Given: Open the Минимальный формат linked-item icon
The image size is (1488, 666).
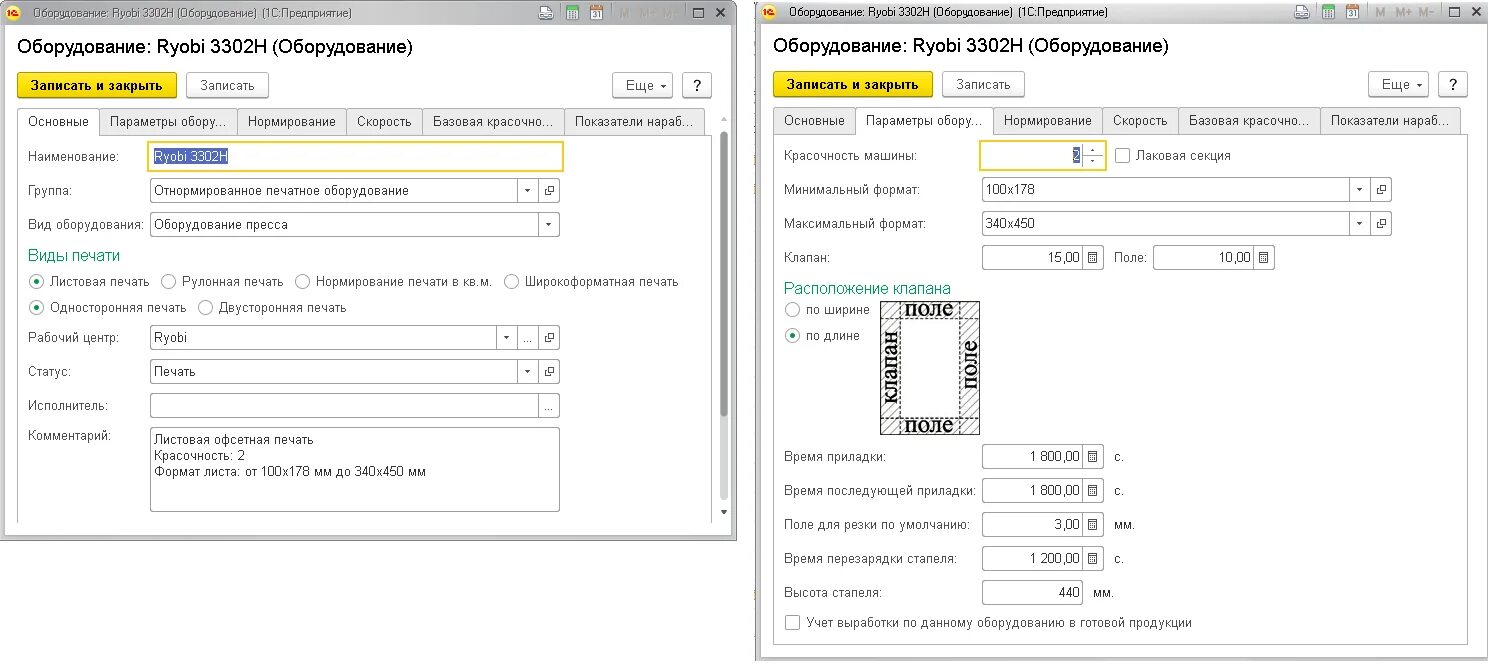Looking at the screenshot, I should click(x=1381, y=190).
